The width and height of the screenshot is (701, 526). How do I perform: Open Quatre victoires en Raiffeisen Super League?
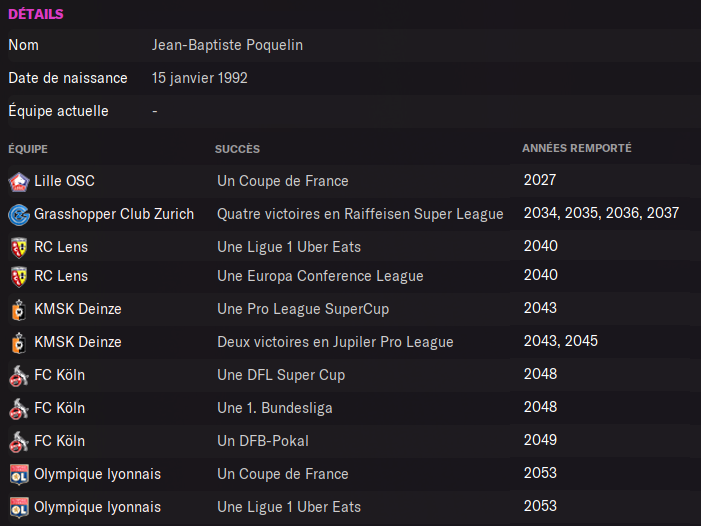(360, 214)
